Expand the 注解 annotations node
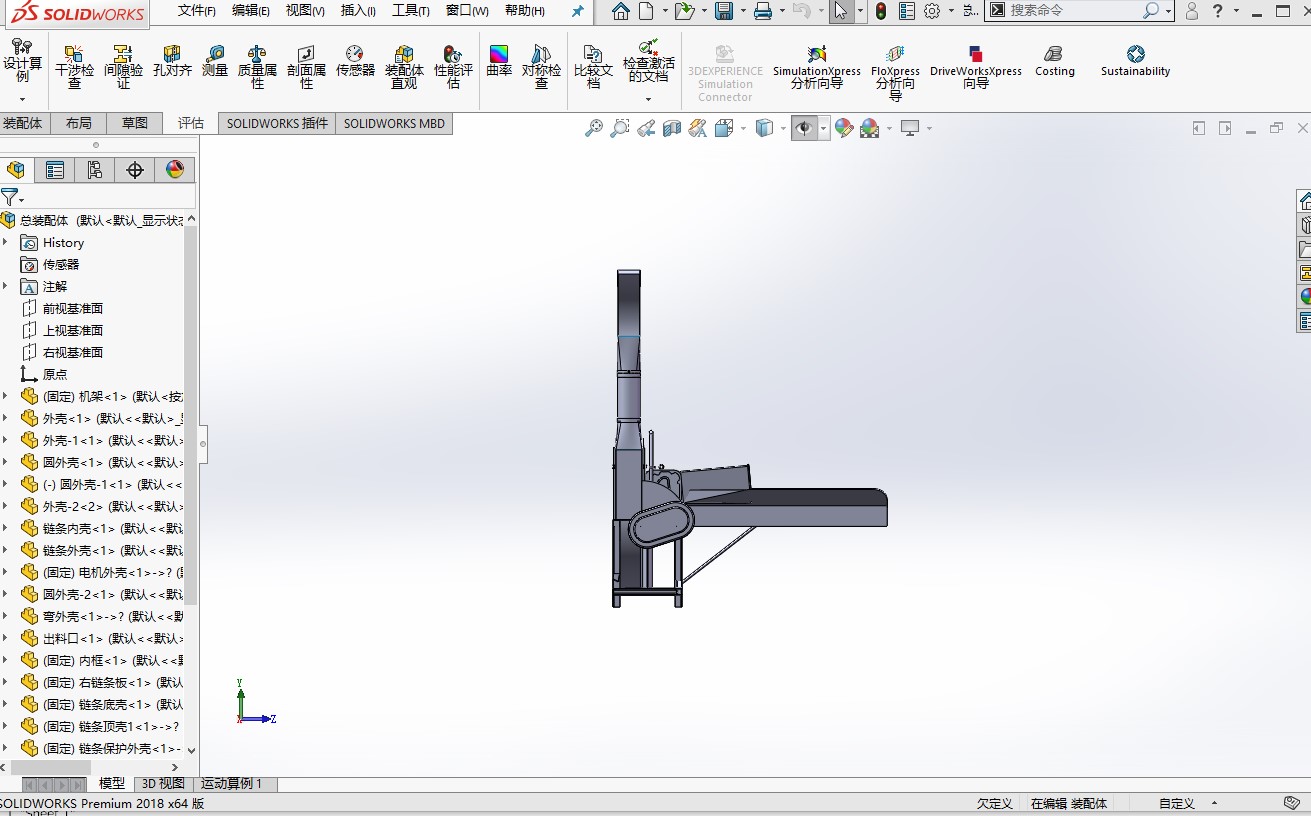The image size is (1311, 816). point(5,287)
